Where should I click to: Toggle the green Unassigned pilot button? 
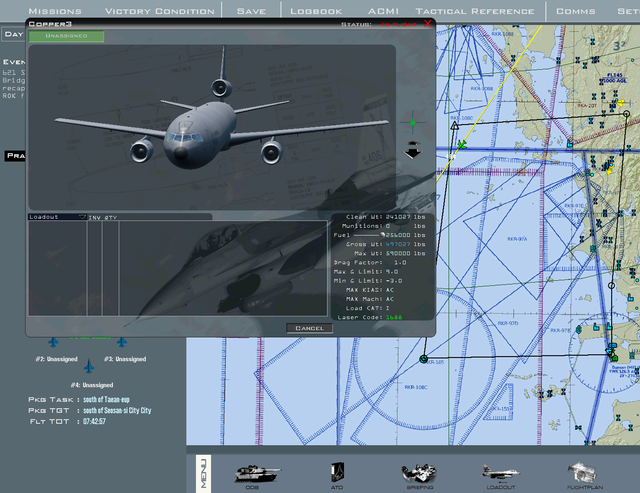66,36
